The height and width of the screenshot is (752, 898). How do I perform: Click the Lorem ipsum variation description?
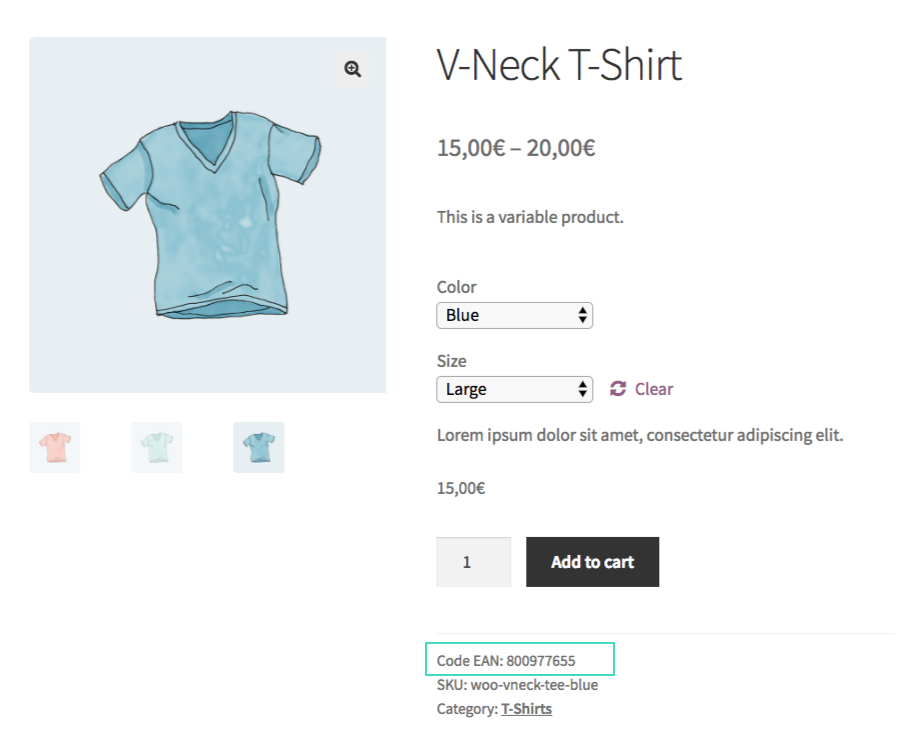[x=640, y=436]
